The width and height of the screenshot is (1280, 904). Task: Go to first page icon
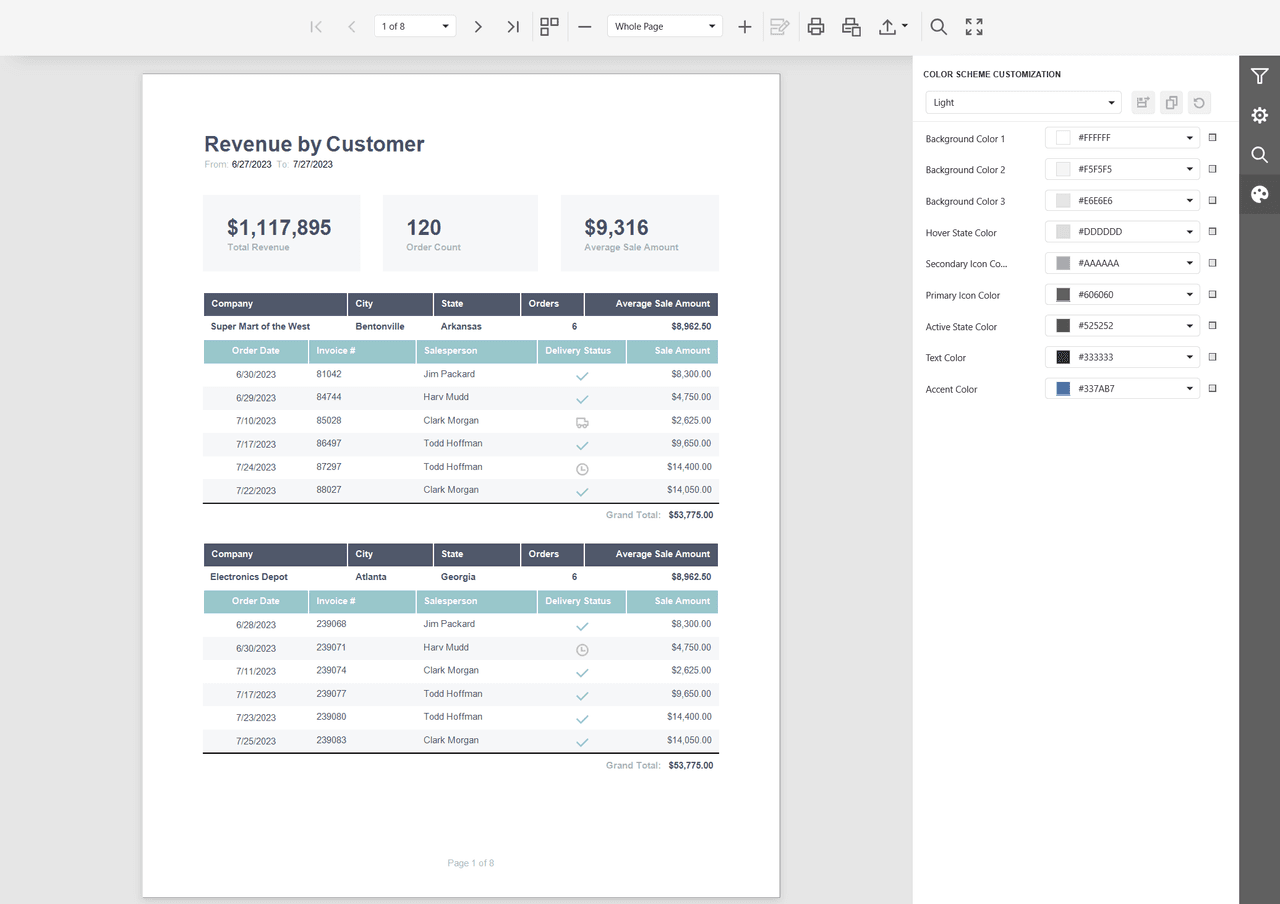coord(316,27)
